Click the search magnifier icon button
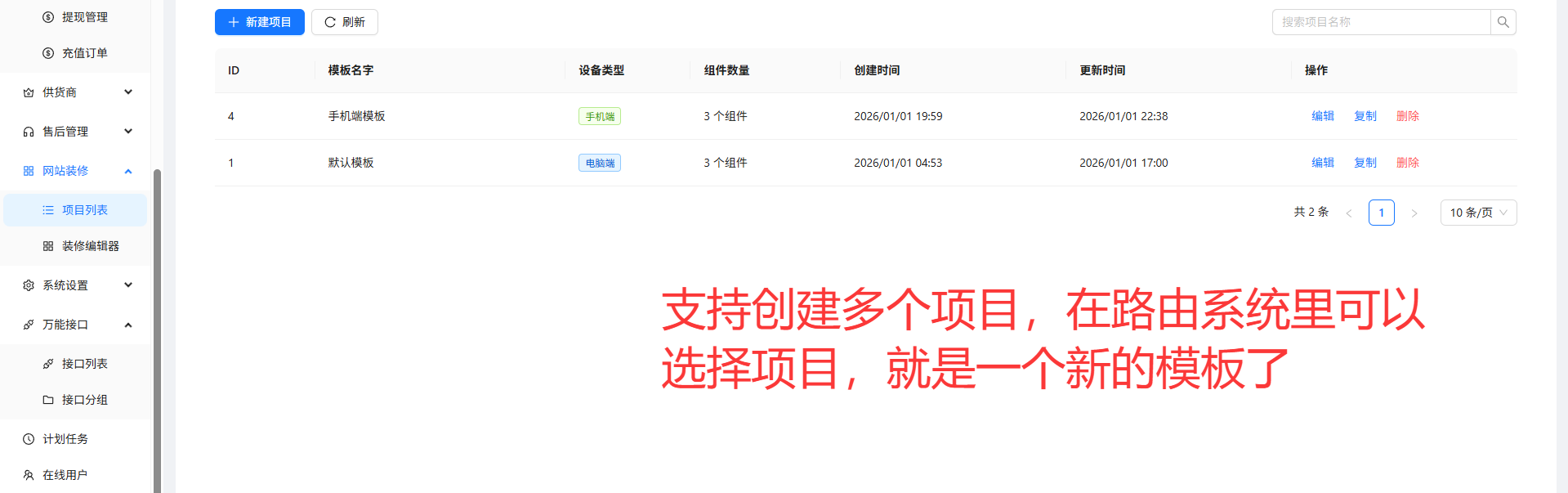The image size is (1568, 493). click(x=1503, y=22)
